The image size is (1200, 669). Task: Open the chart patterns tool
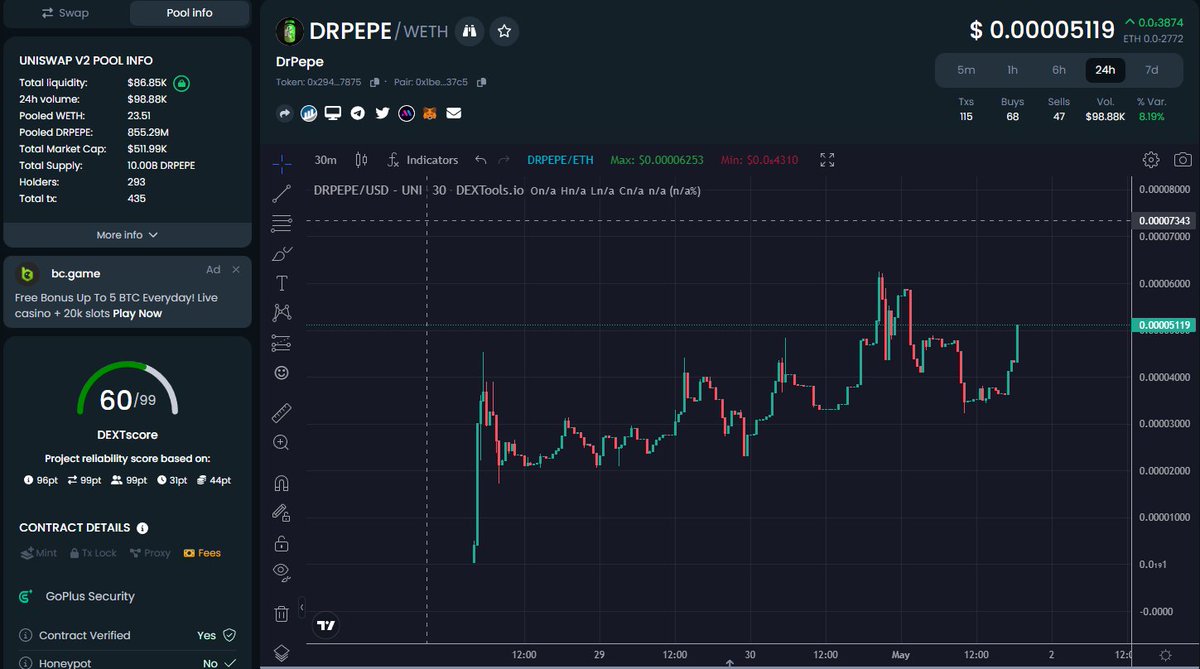click(282, 313)
